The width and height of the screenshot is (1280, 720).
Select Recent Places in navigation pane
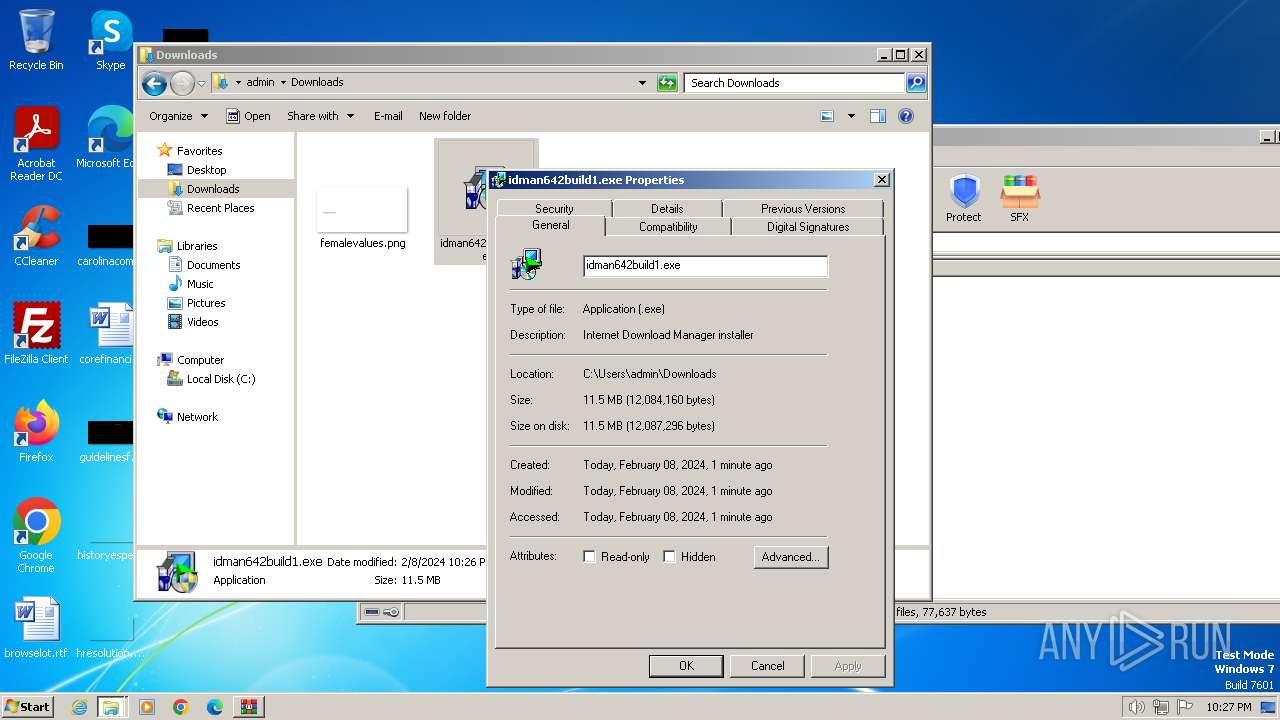click(220, 208)
